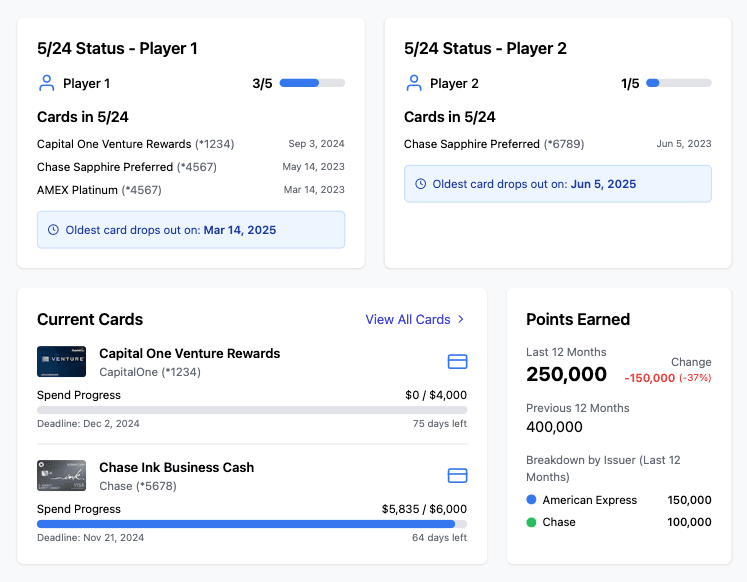This screenshot has width=747, height=582.
Task: Select AMEX Platinum (*4567) row
Action: [191, 190]
